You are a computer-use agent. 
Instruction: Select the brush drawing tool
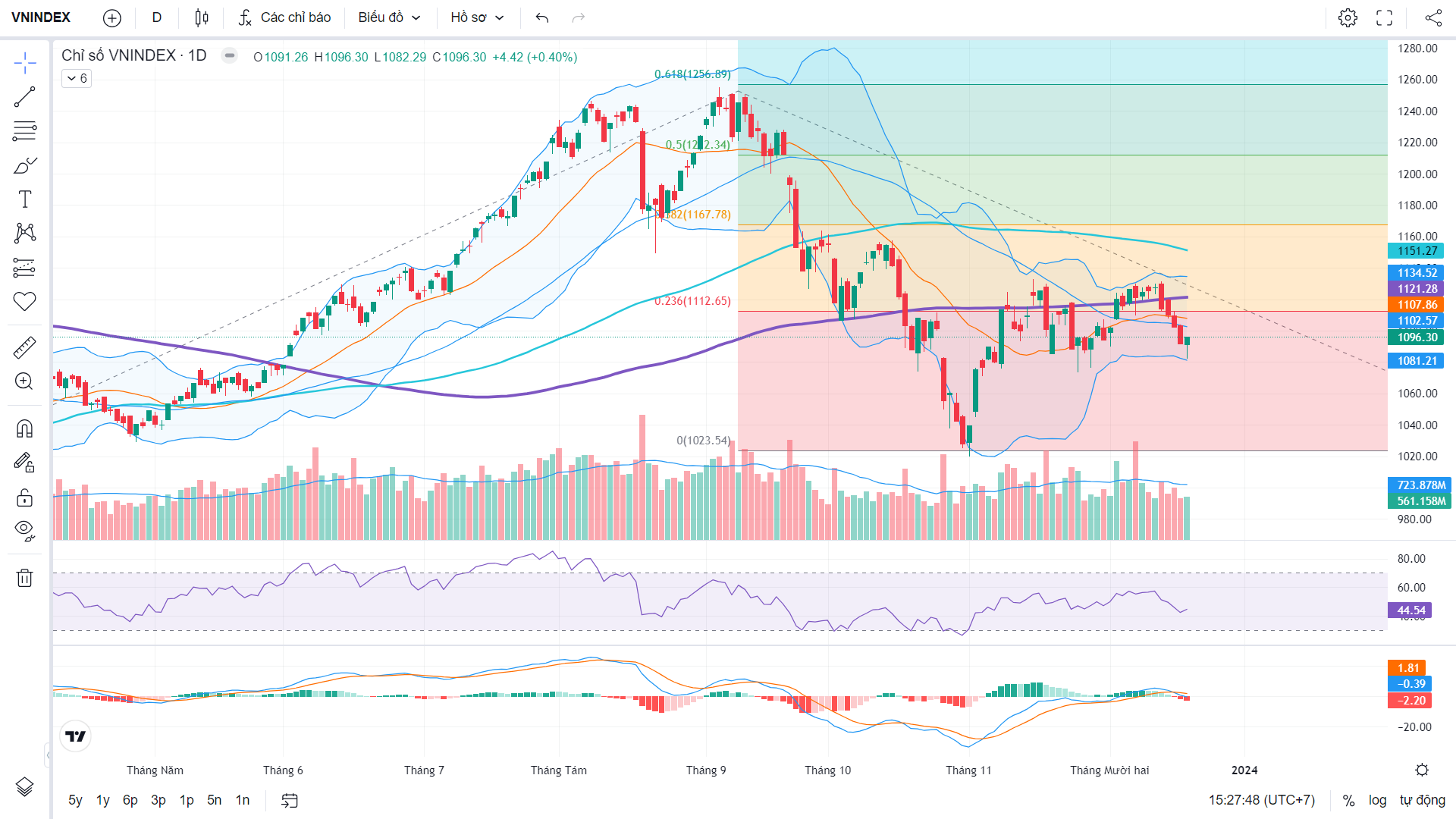coord(24,165)
